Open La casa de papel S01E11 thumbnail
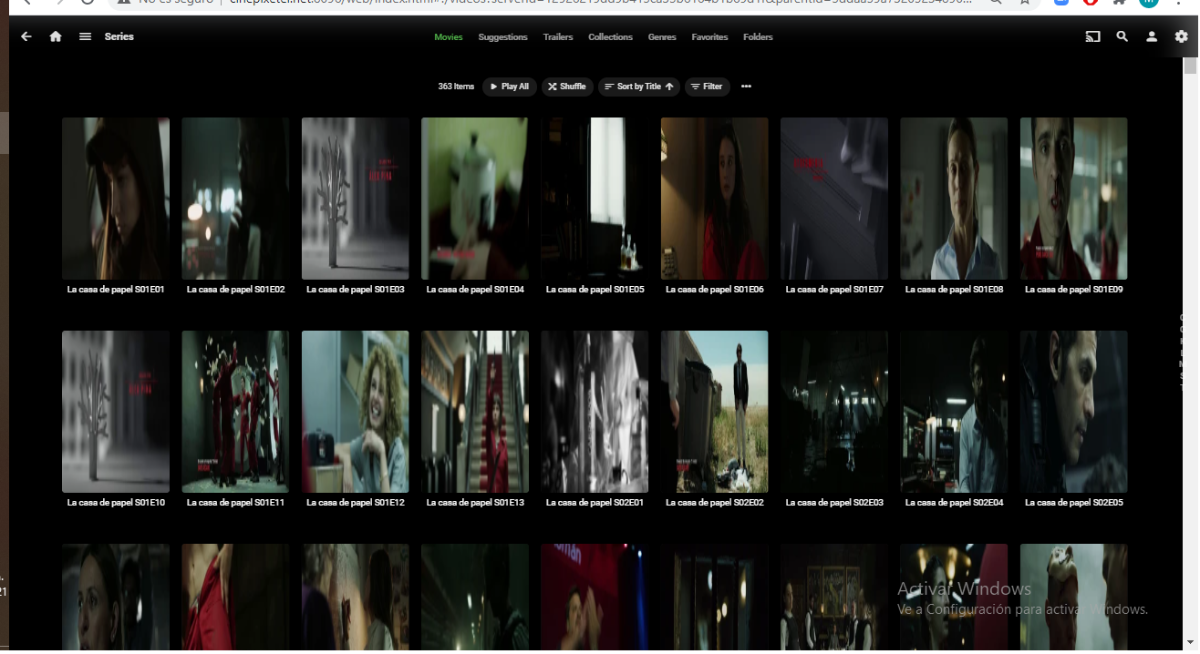 (x=235, y=411)
